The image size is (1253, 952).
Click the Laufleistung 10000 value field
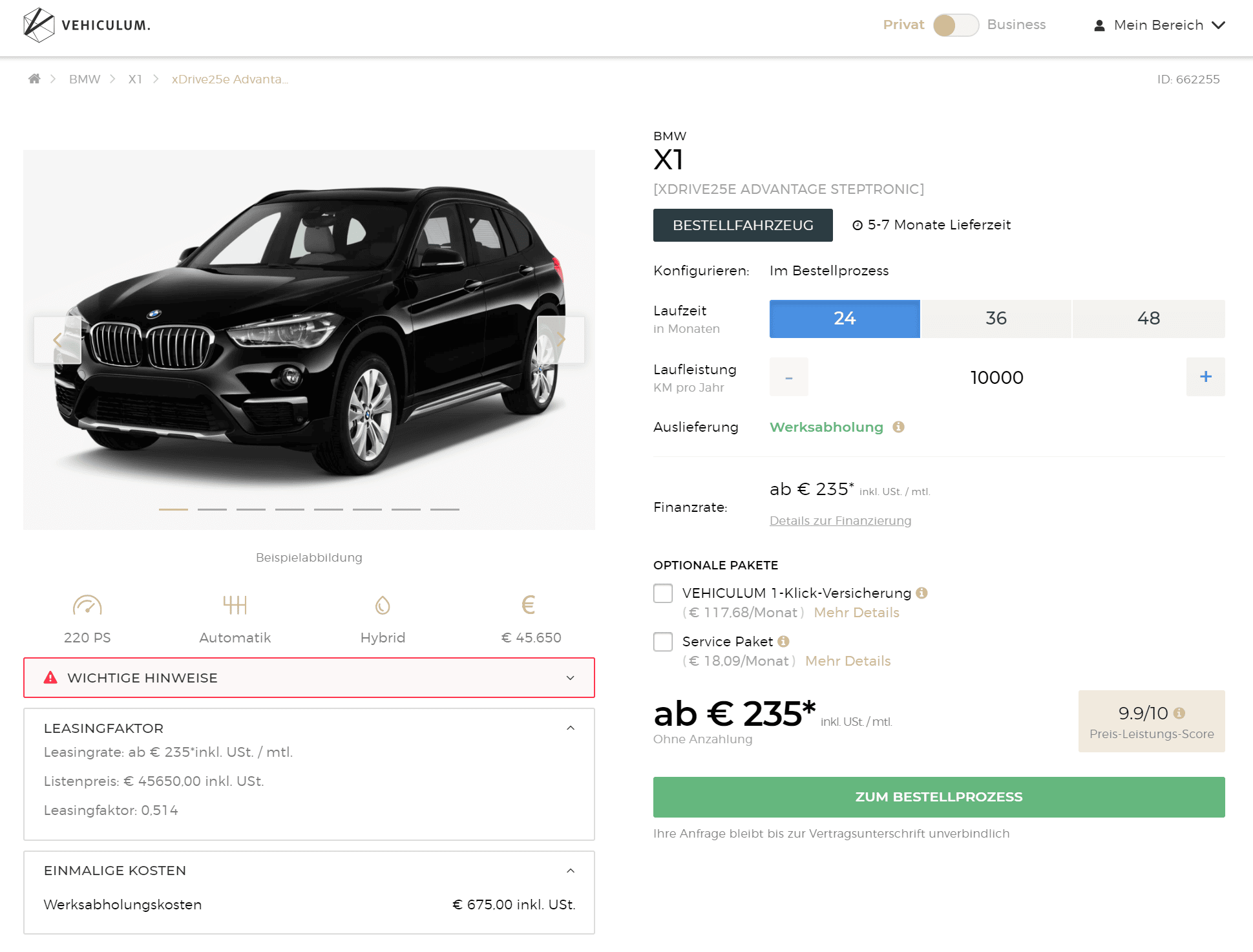(997, 377)
